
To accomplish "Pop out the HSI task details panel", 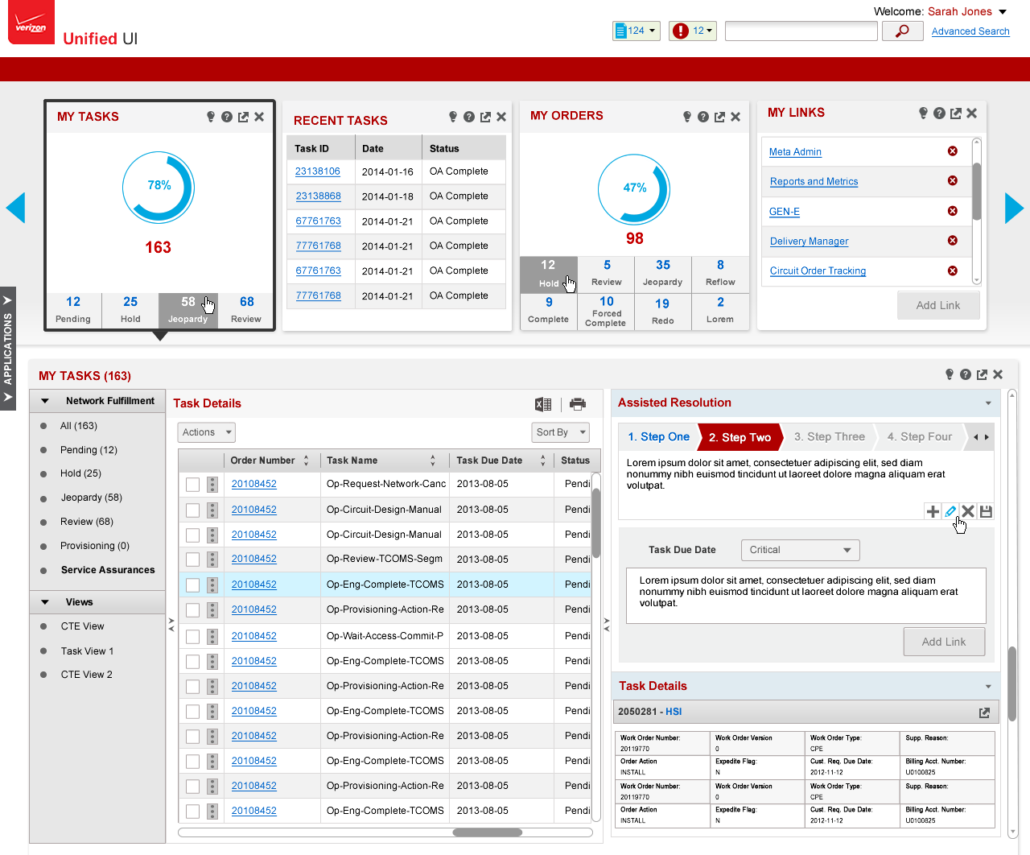I will click(x=984, y=713).
